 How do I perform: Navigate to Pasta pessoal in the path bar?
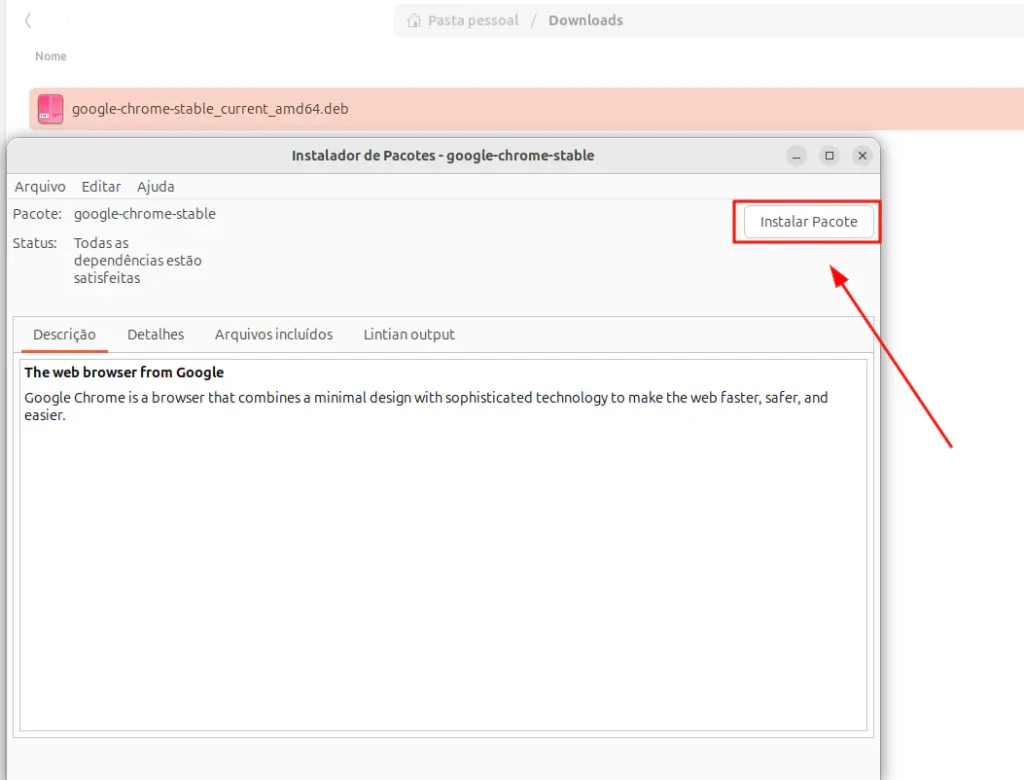point(473,20)
